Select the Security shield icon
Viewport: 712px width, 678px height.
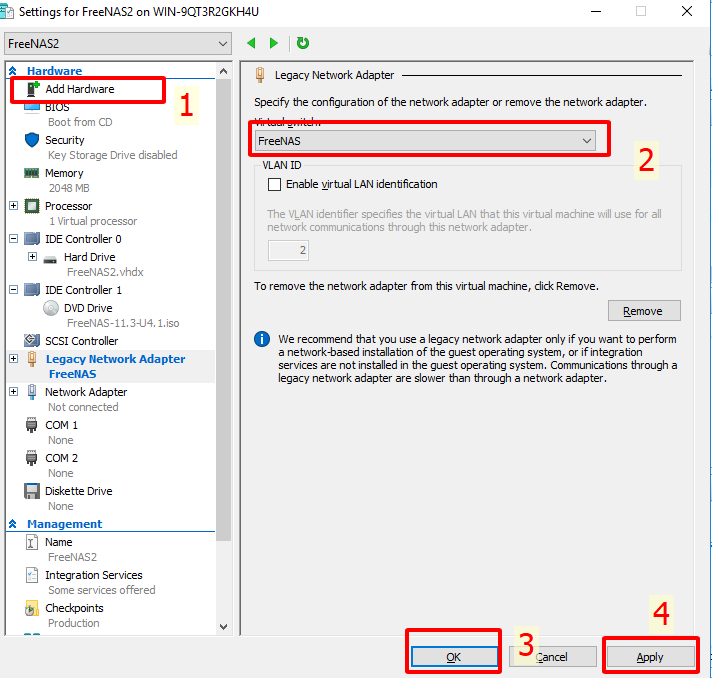coord(31,141)
